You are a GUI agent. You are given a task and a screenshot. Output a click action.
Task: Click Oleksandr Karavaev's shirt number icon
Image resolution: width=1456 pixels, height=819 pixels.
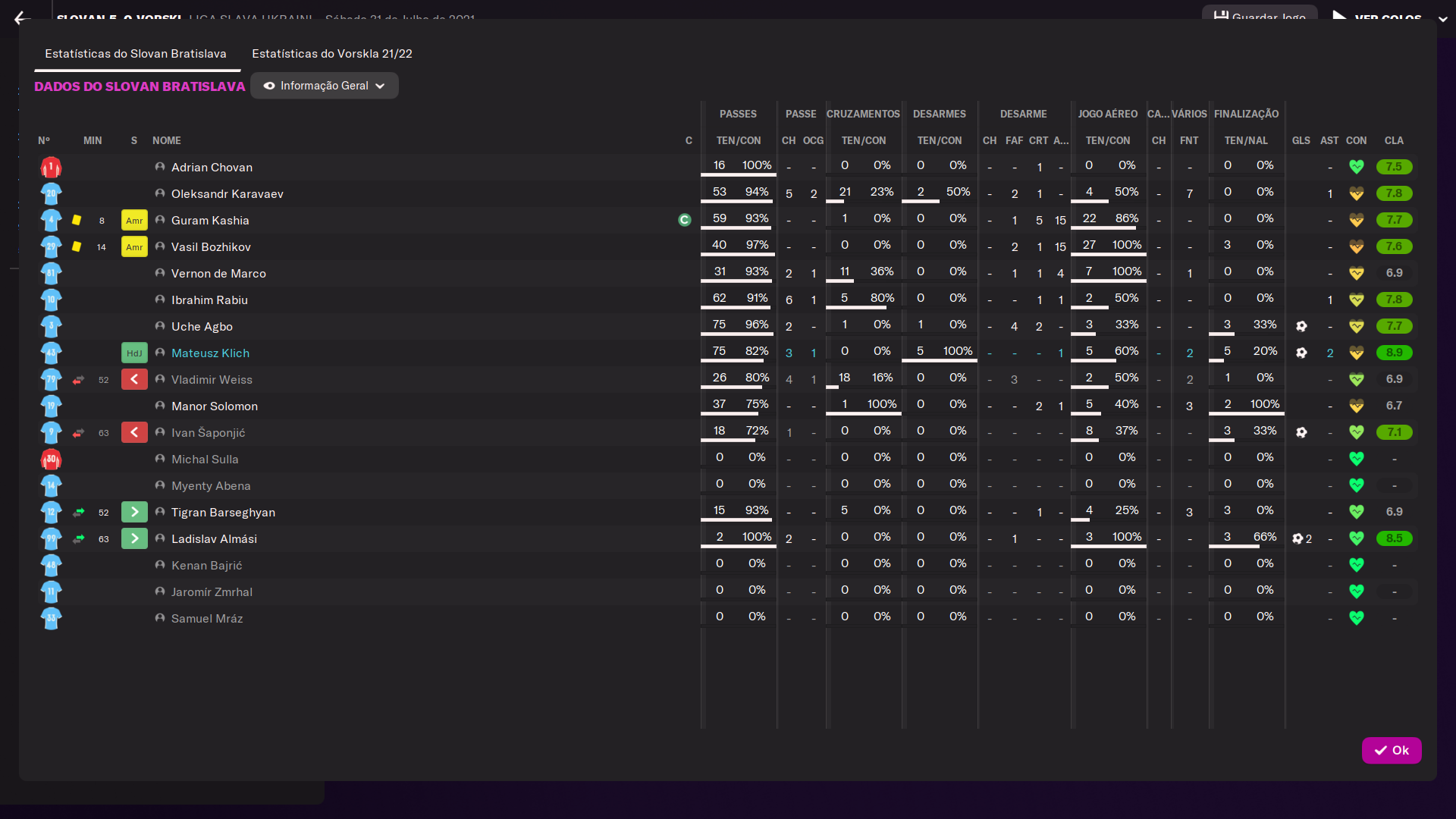click(x=51, y=193)
